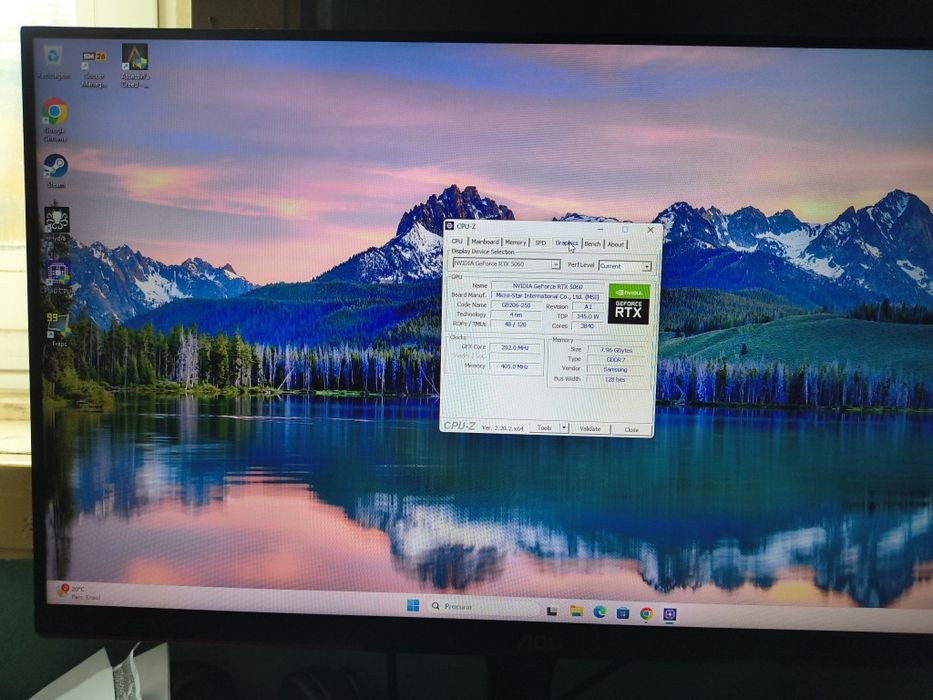Open the Assassin's Creed desktop shortcut
Viewport: 933px width, 700px height.
(135, 65)
